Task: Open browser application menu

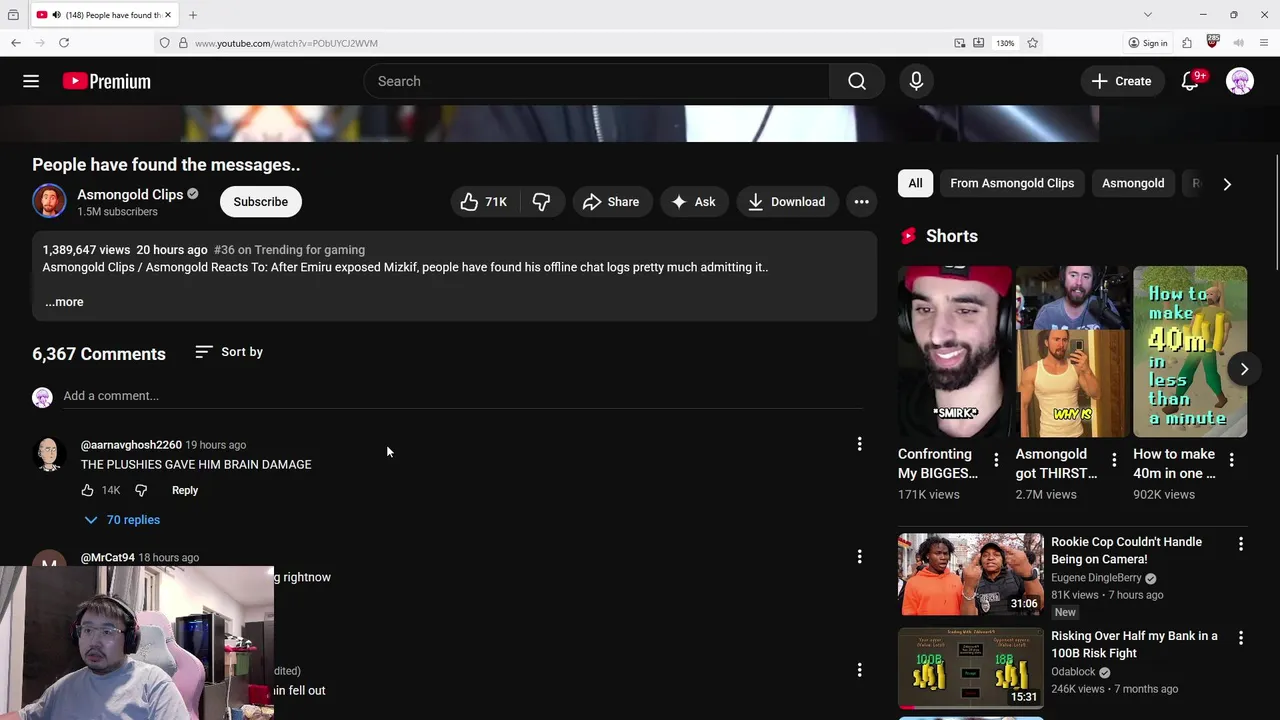Action: [1264, 43]
